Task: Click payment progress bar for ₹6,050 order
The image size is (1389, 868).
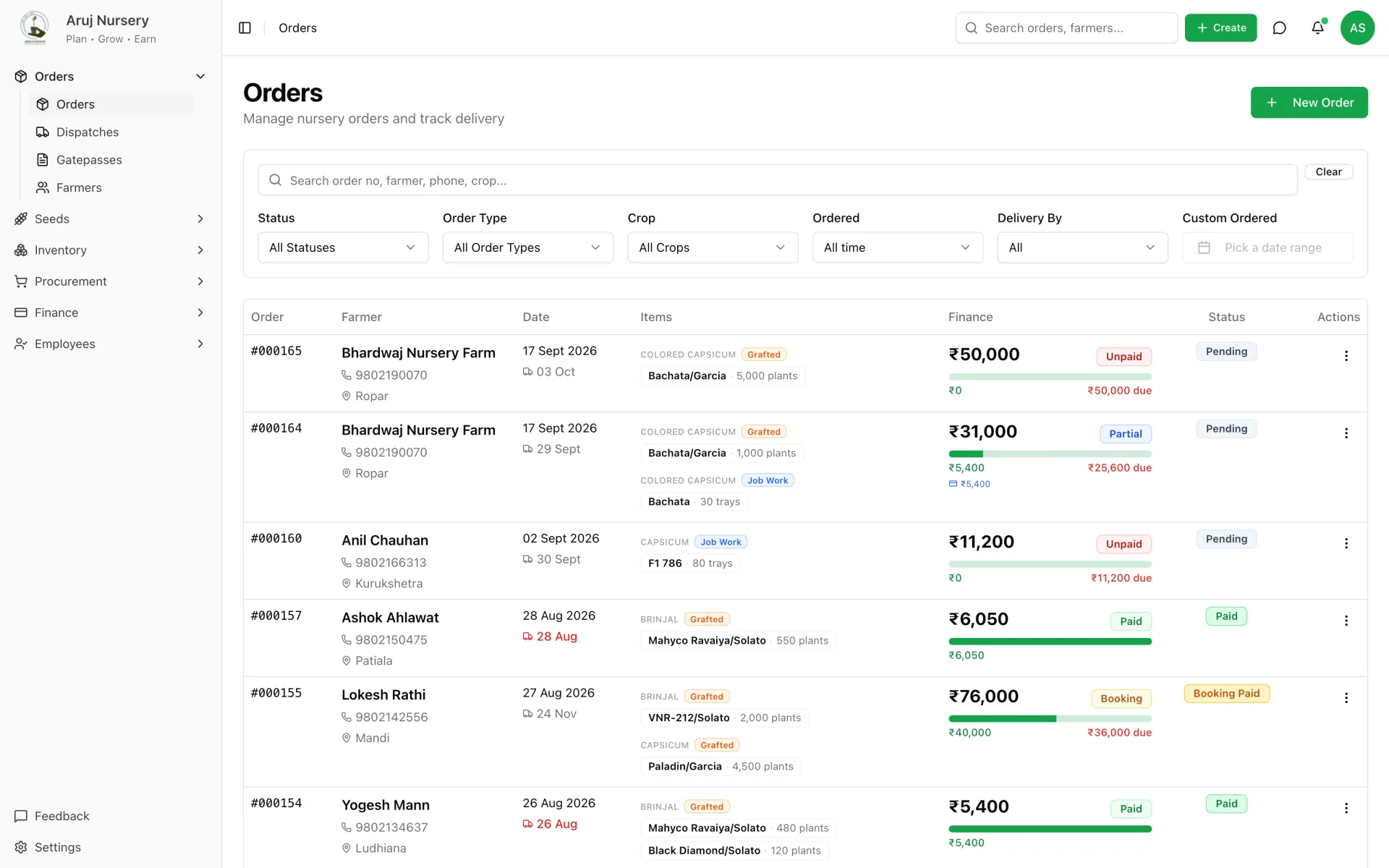Action: (1050, 642)
